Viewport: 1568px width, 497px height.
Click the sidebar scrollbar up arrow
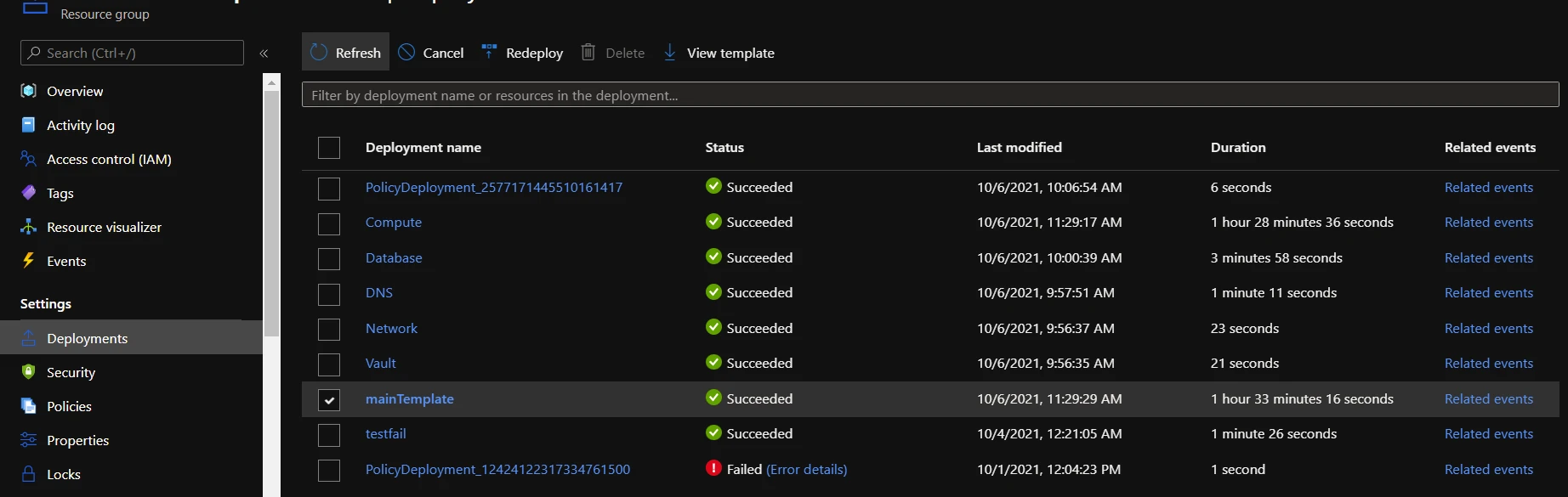click(x=272, y=82)
